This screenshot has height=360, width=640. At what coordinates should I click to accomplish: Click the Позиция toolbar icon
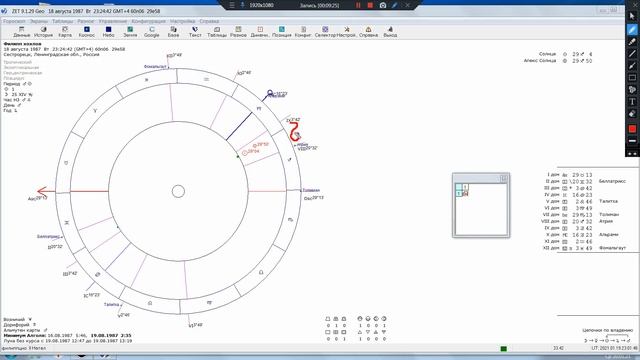pyautogui.click(x=282, y=32)
